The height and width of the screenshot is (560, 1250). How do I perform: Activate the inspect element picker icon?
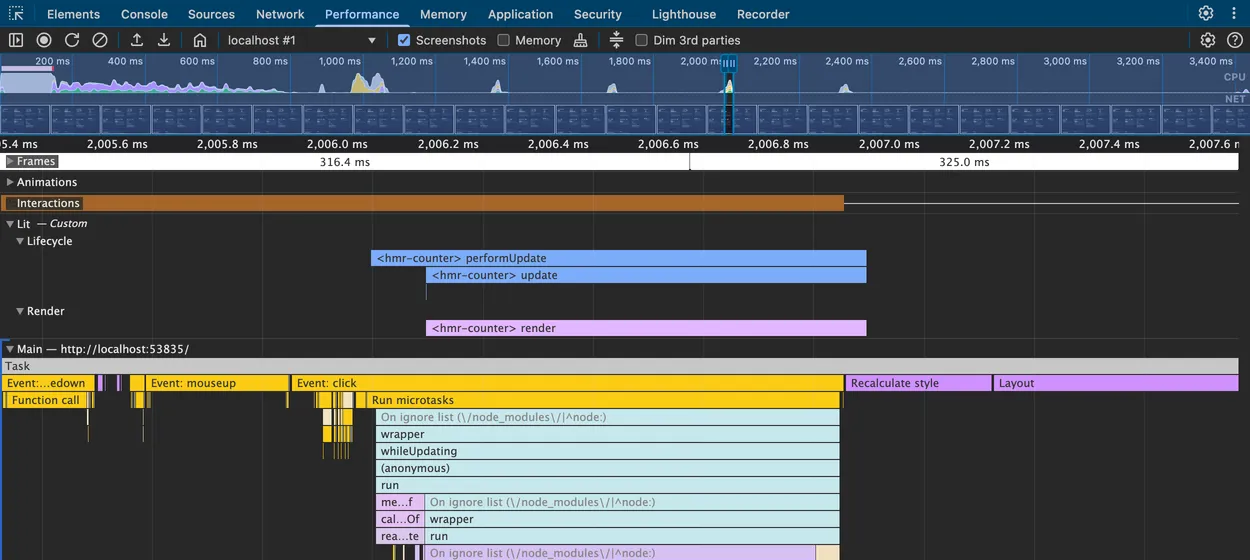[x=16, y=14]
